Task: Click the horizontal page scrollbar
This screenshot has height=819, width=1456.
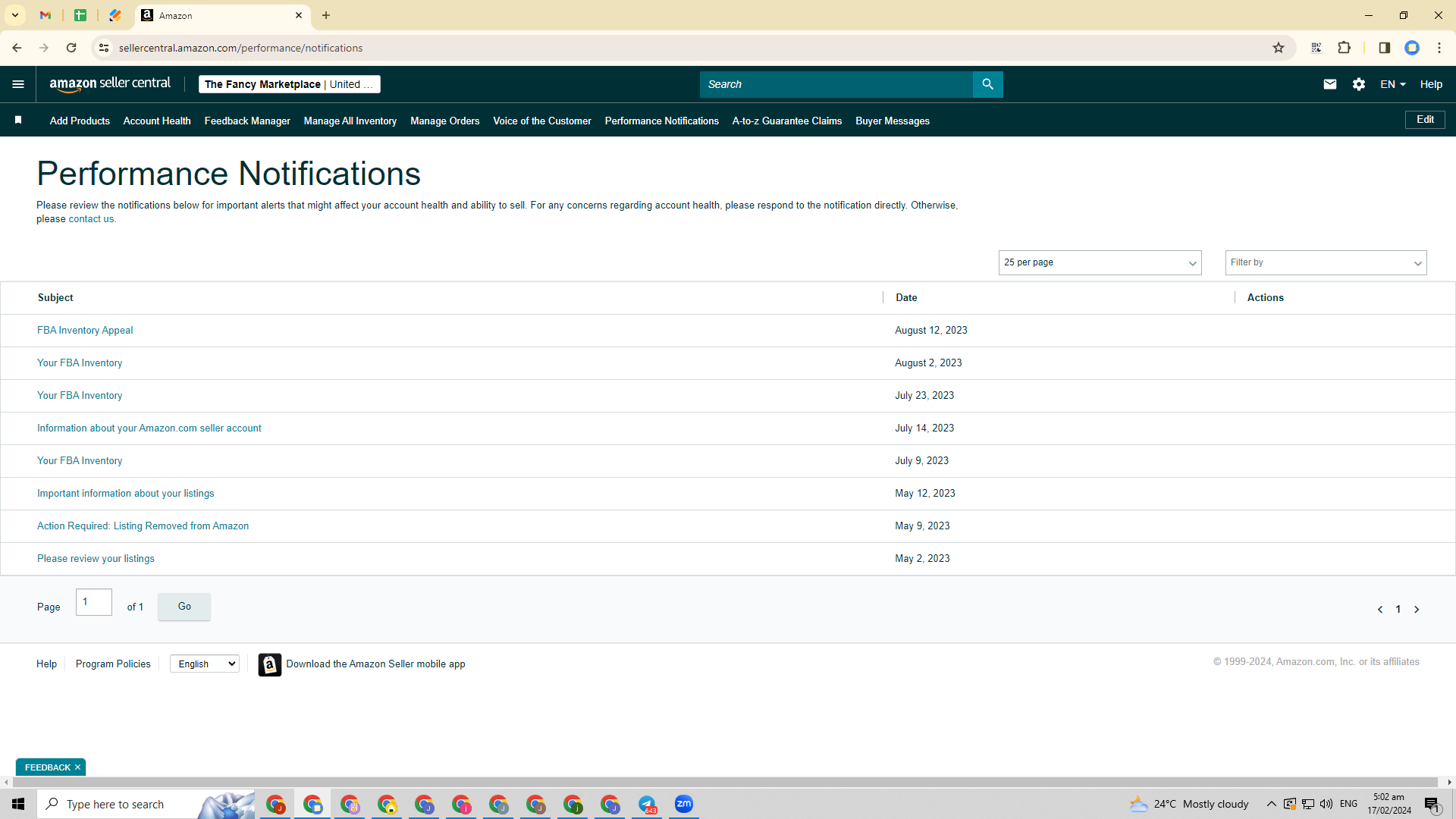Action: coord(725,782)
